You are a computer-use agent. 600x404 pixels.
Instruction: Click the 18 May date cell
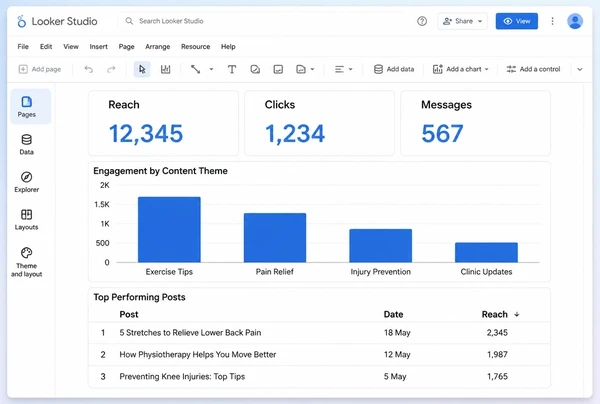pyautogui.click(x=397, y=333)
